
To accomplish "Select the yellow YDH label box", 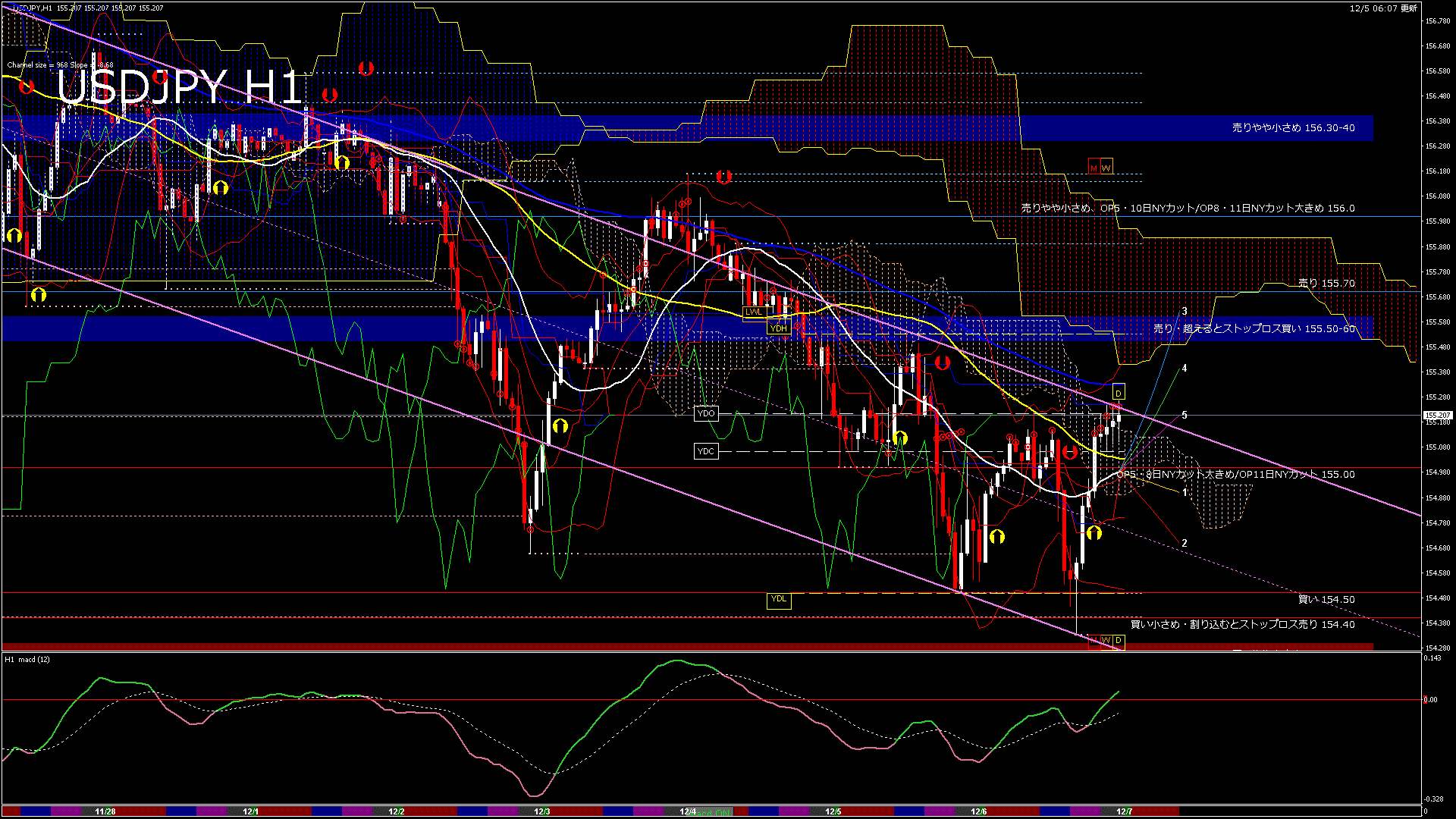I will [x=779, y=328].
